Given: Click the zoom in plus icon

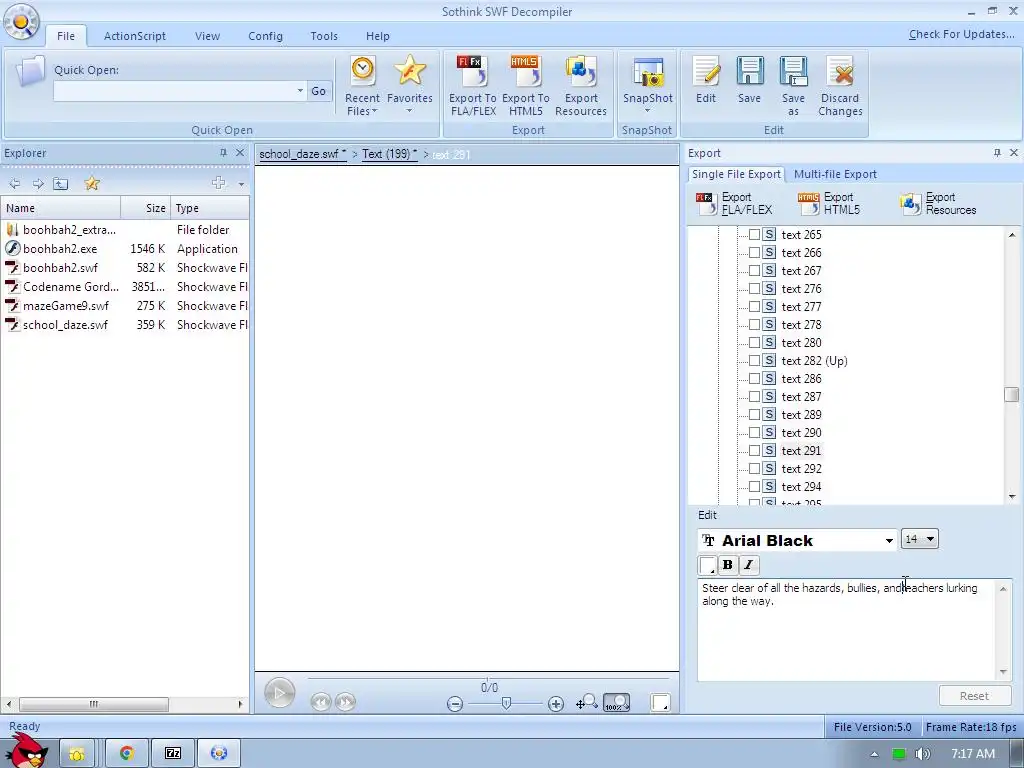Looking at the screenshot, I should (556, 704).
